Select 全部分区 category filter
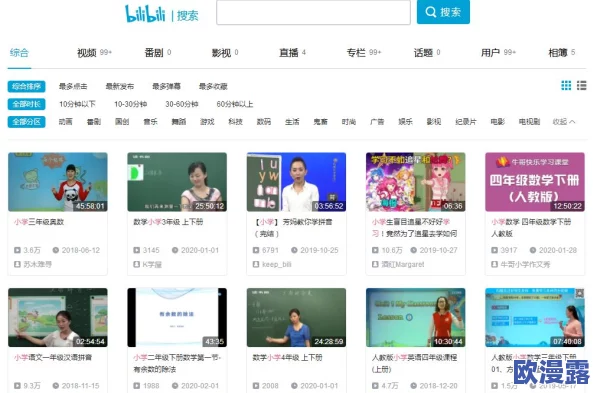Image resolution: width=594 pixels, height=393 pixels. tap(27, 122)
